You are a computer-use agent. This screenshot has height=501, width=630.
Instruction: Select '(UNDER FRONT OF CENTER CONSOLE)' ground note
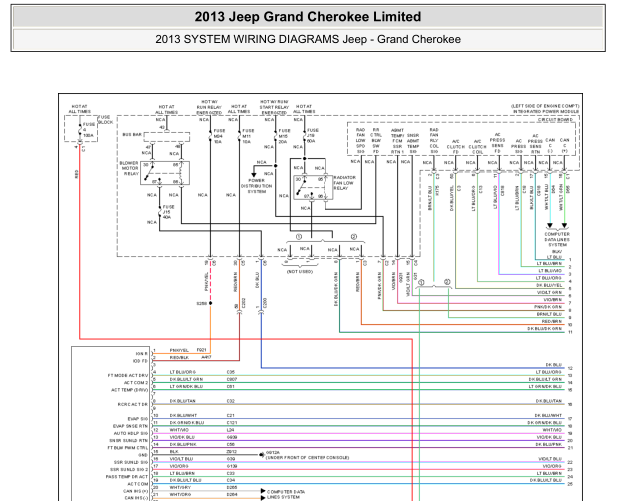click(307, 458)
